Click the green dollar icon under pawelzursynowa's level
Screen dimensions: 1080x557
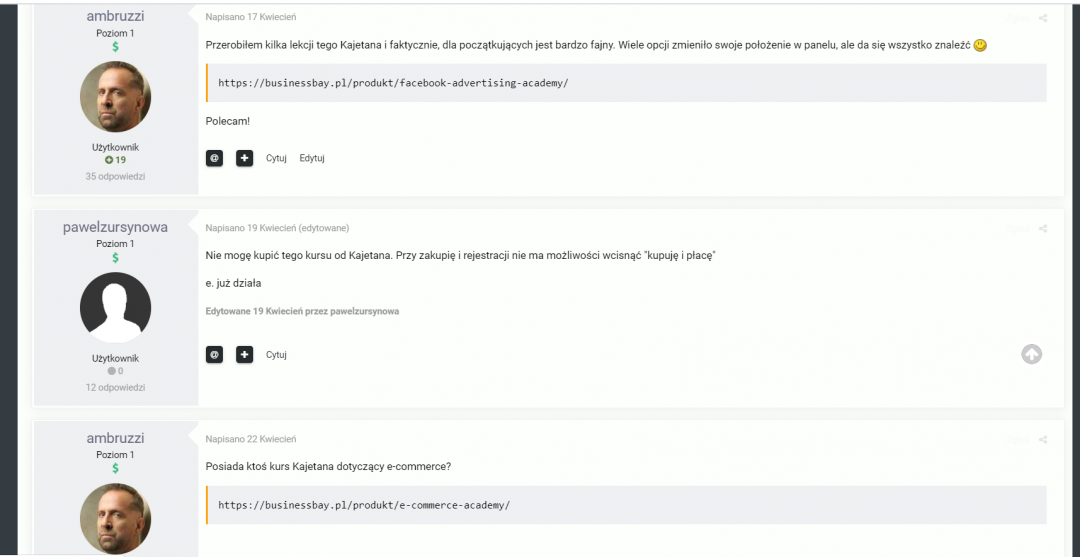[x=115, y=258]
